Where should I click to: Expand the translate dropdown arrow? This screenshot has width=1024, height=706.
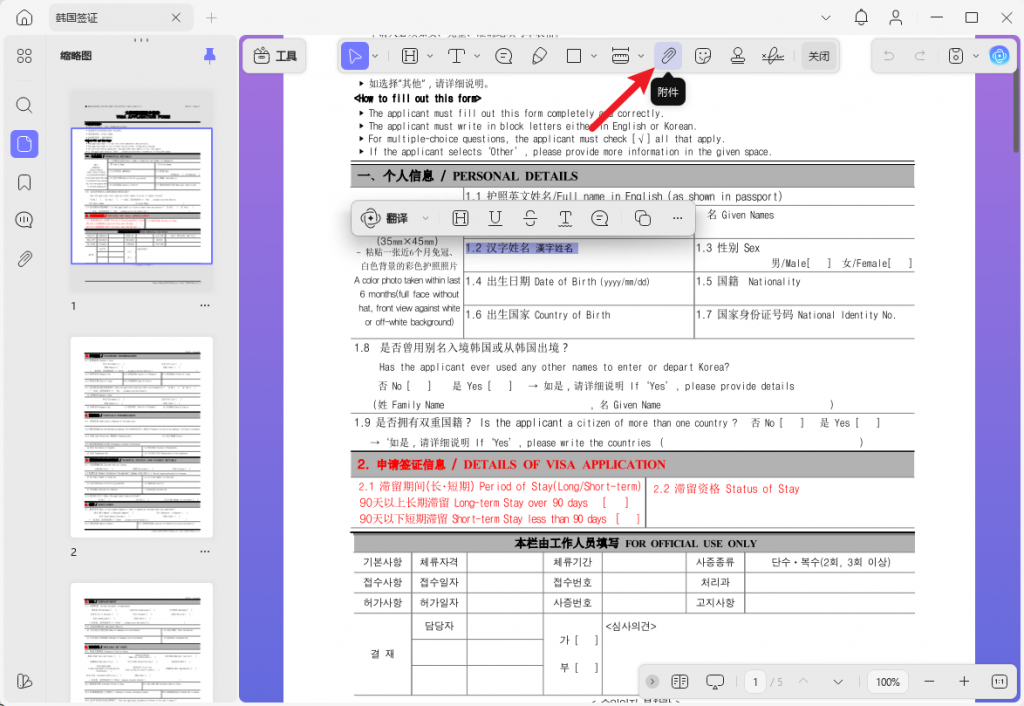(426, 218)
